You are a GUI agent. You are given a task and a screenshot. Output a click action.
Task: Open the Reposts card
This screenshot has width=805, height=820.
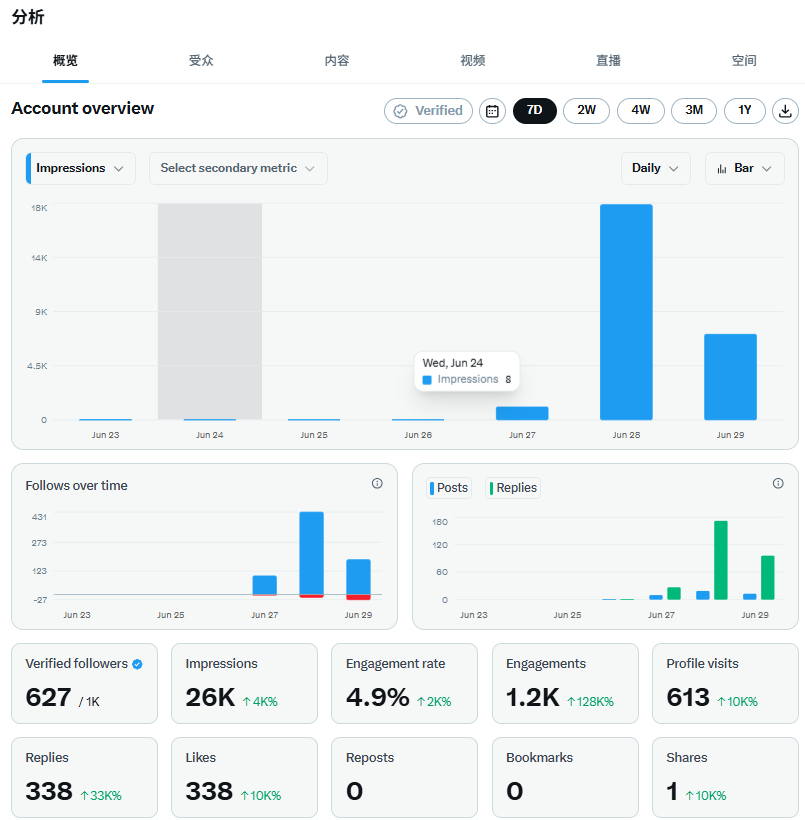[x=404, y=778]
